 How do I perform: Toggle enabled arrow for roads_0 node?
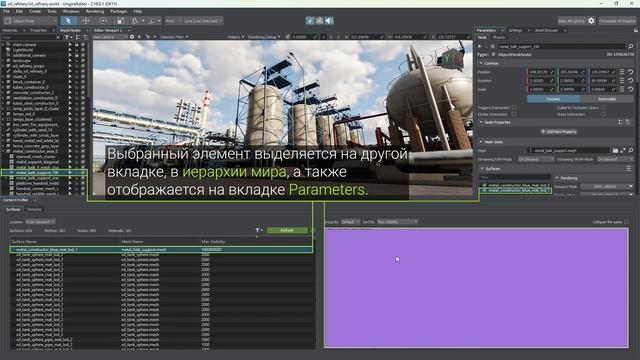pos(70,76)
